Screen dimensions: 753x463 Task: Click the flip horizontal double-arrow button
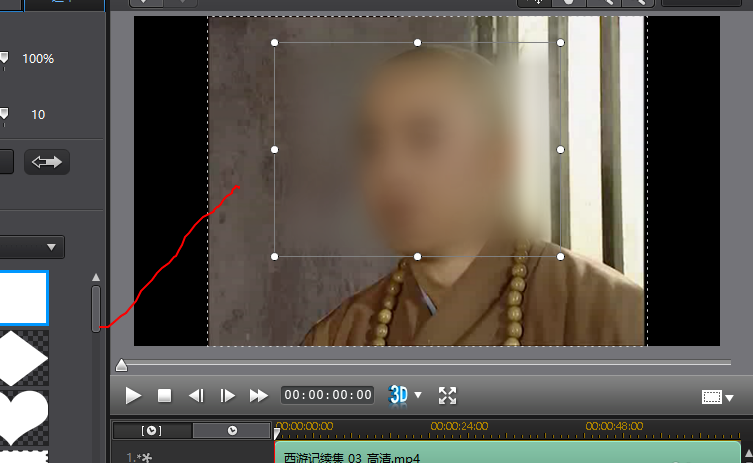(47, 162)
